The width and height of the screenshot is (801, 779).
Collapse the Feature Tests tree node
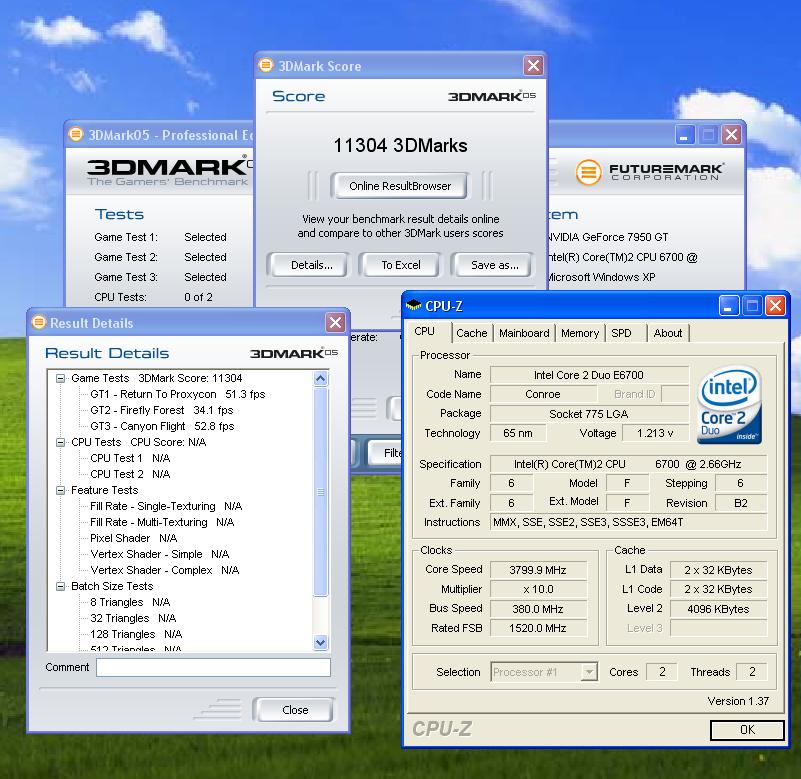coord(60,490)
